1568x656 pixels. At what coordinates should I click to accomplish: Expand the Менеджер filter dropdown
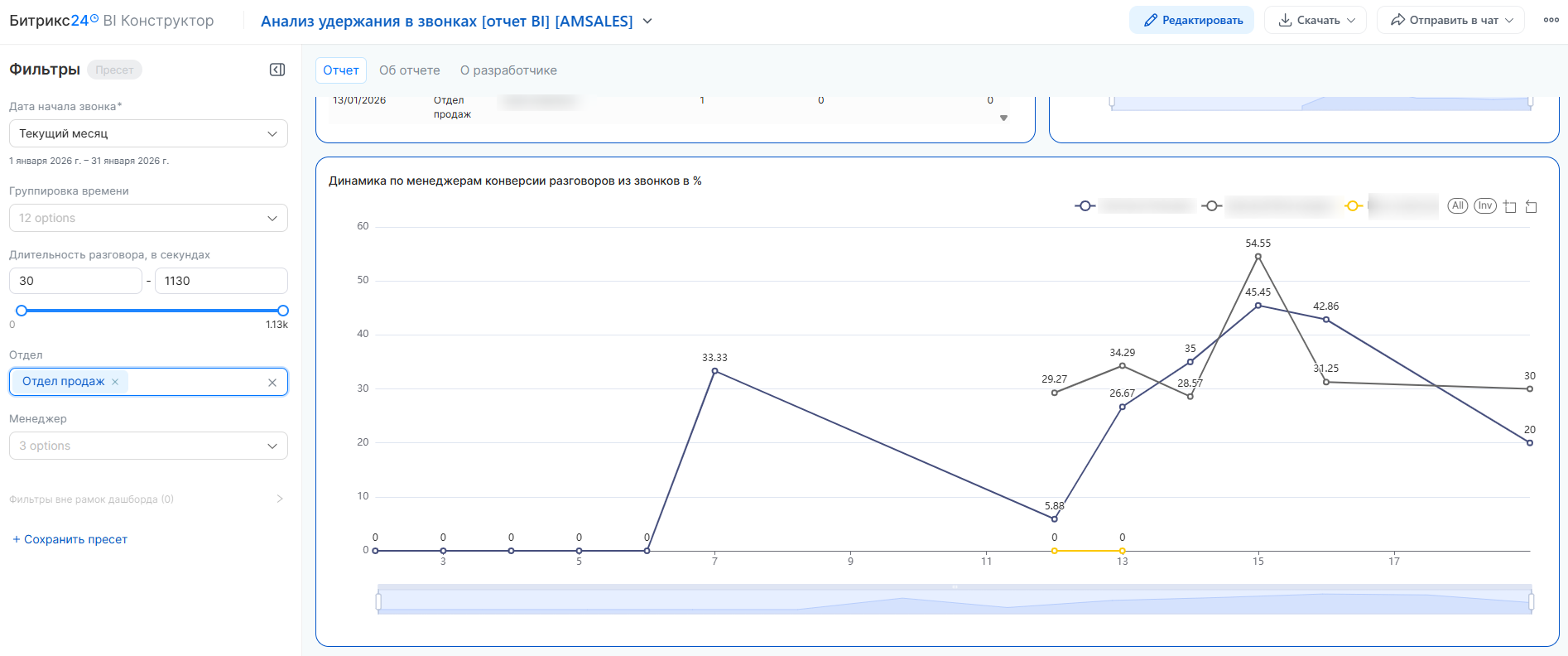click(x=148, y=446)
